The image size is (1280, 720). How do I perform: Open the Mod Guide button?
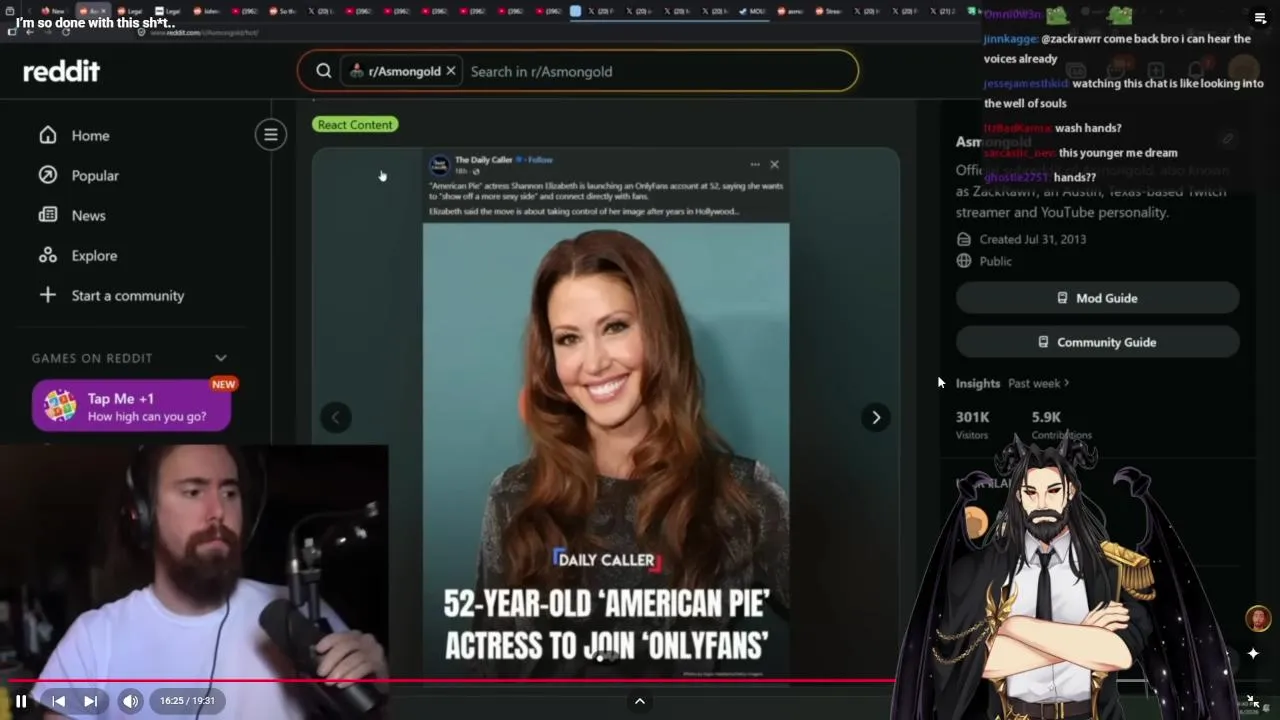click(1097, 298)
